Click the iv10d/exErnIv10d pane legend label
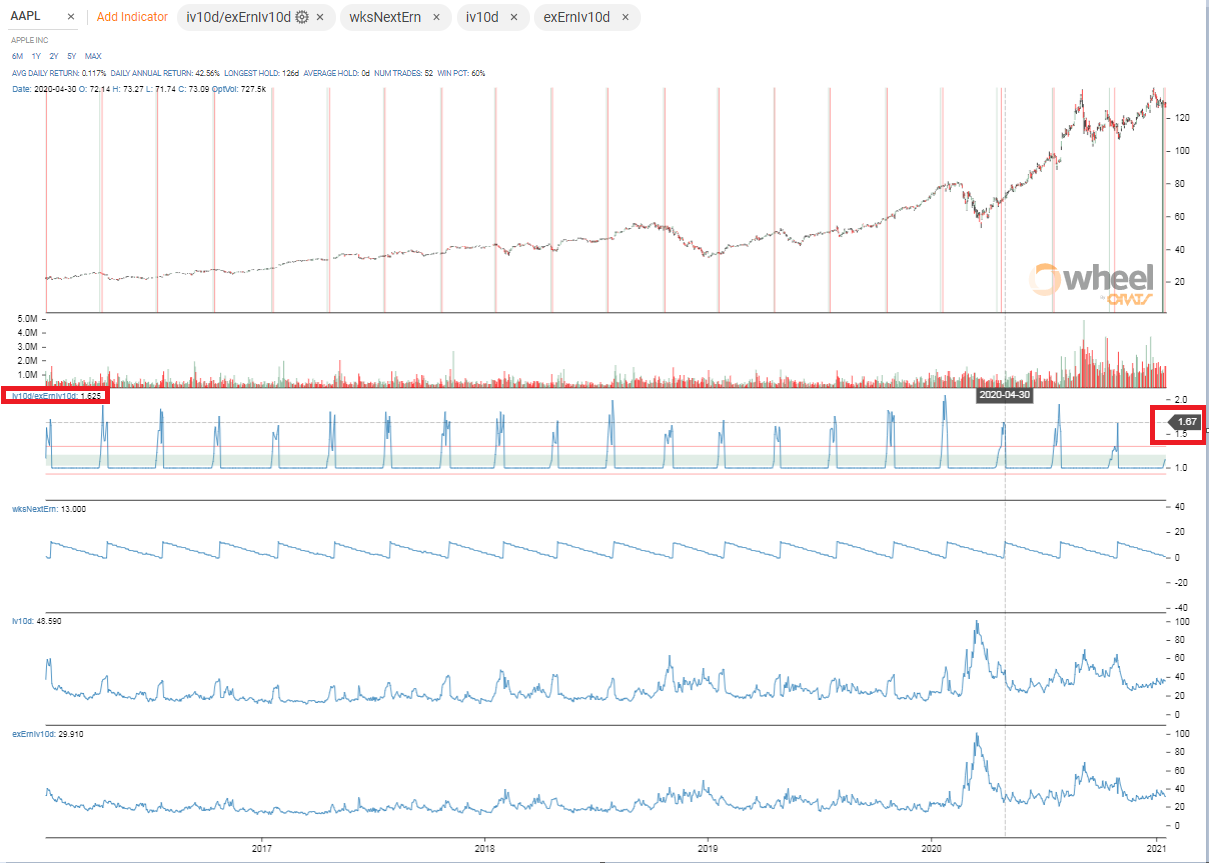 point(56,396)
